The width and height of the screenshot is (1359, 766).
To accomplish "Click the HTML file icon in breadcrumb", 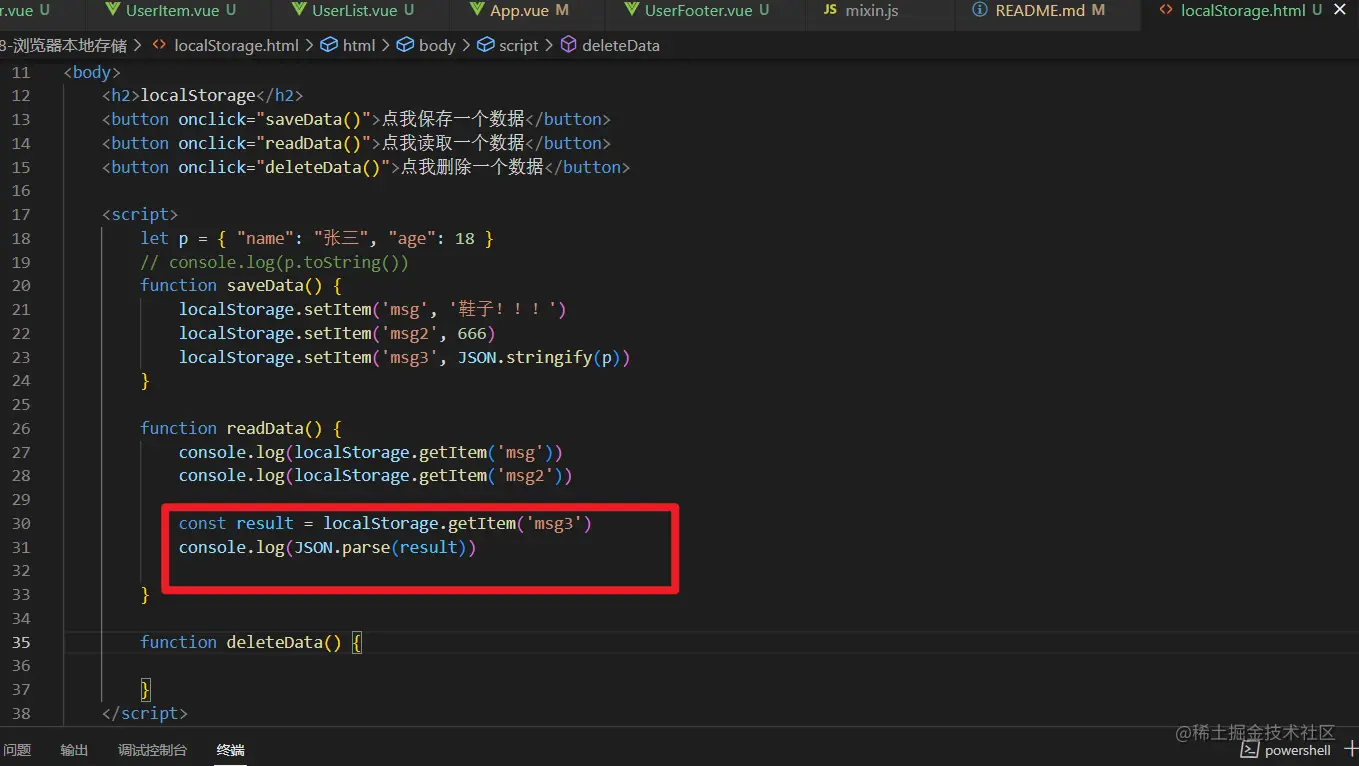I will click(160, 45).
